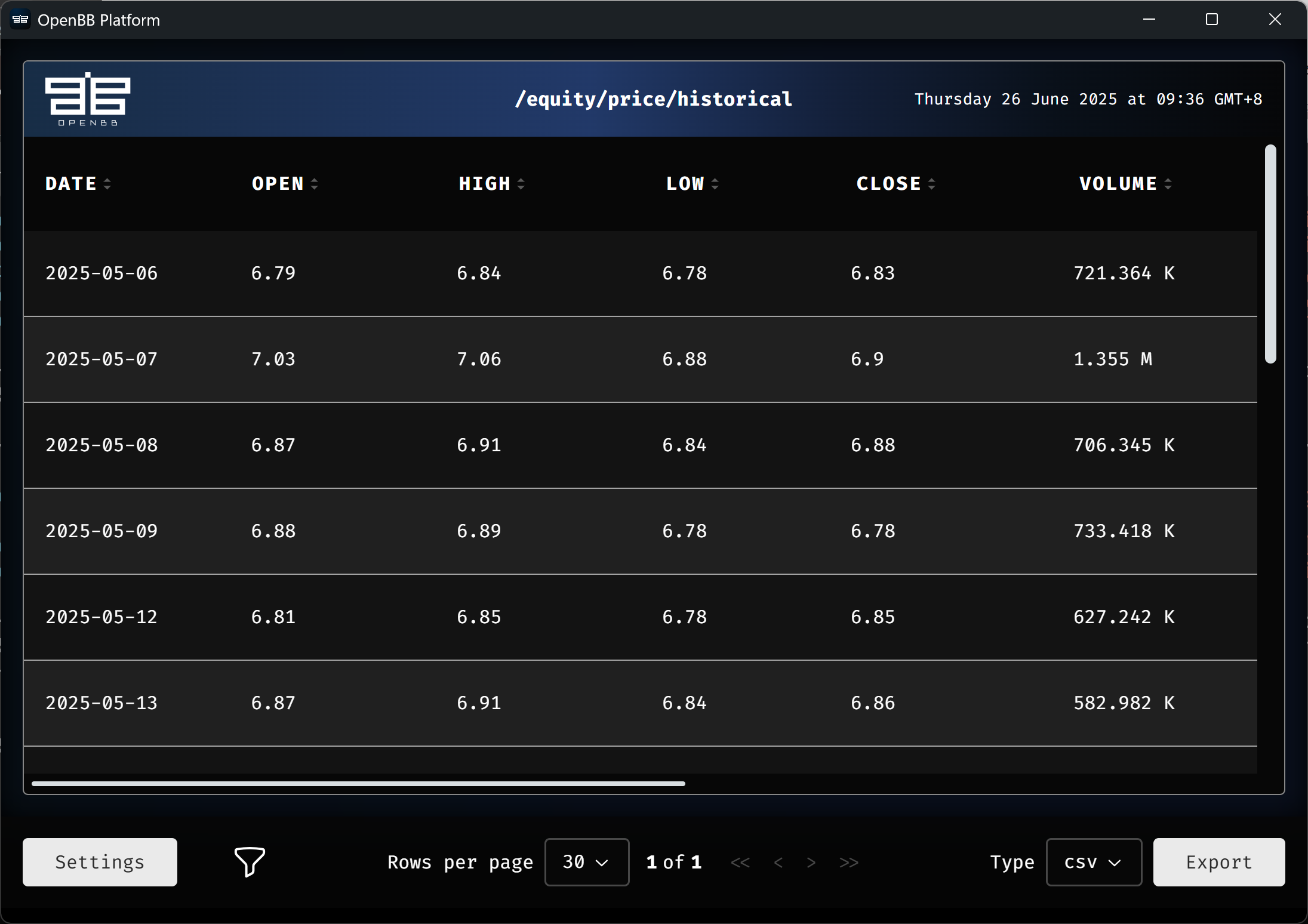Sort by the CLOSE column arrows
1308x924 pixels.
tap(932, 184)
